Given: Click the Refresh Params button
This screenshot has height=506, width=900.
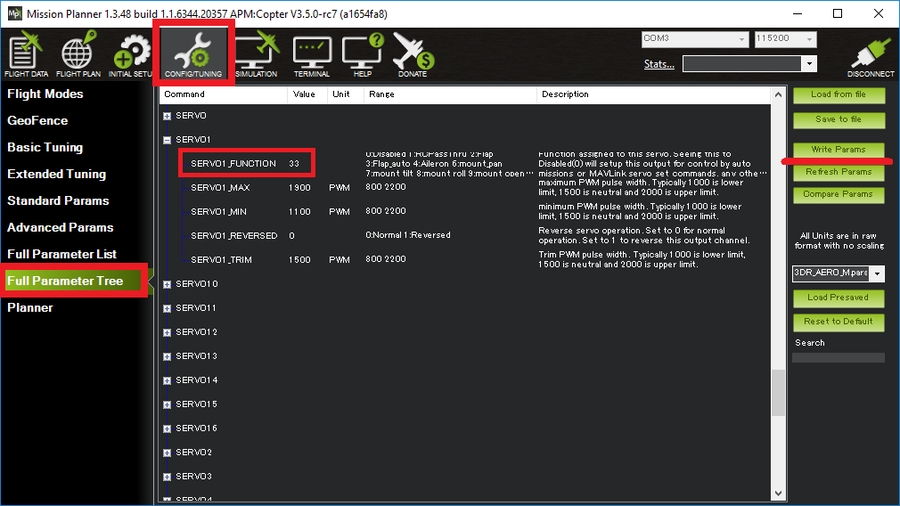Looking at the screenshot, I should click(x=838, y=171).
